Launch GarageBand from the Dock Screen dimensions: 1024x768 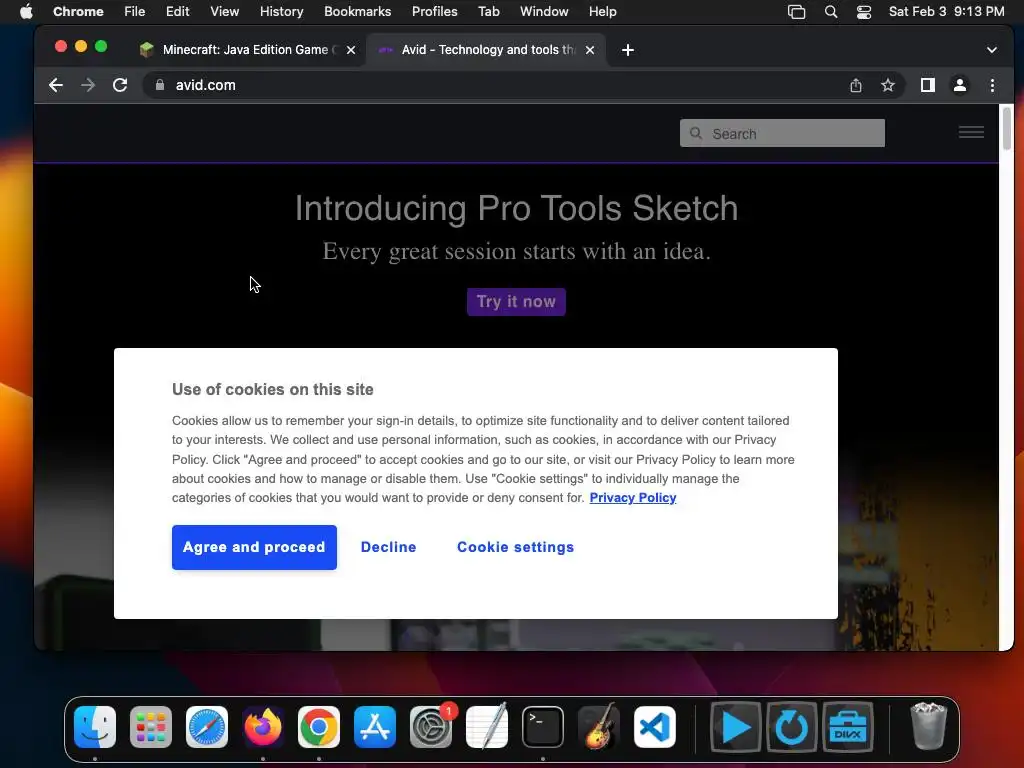599,727
